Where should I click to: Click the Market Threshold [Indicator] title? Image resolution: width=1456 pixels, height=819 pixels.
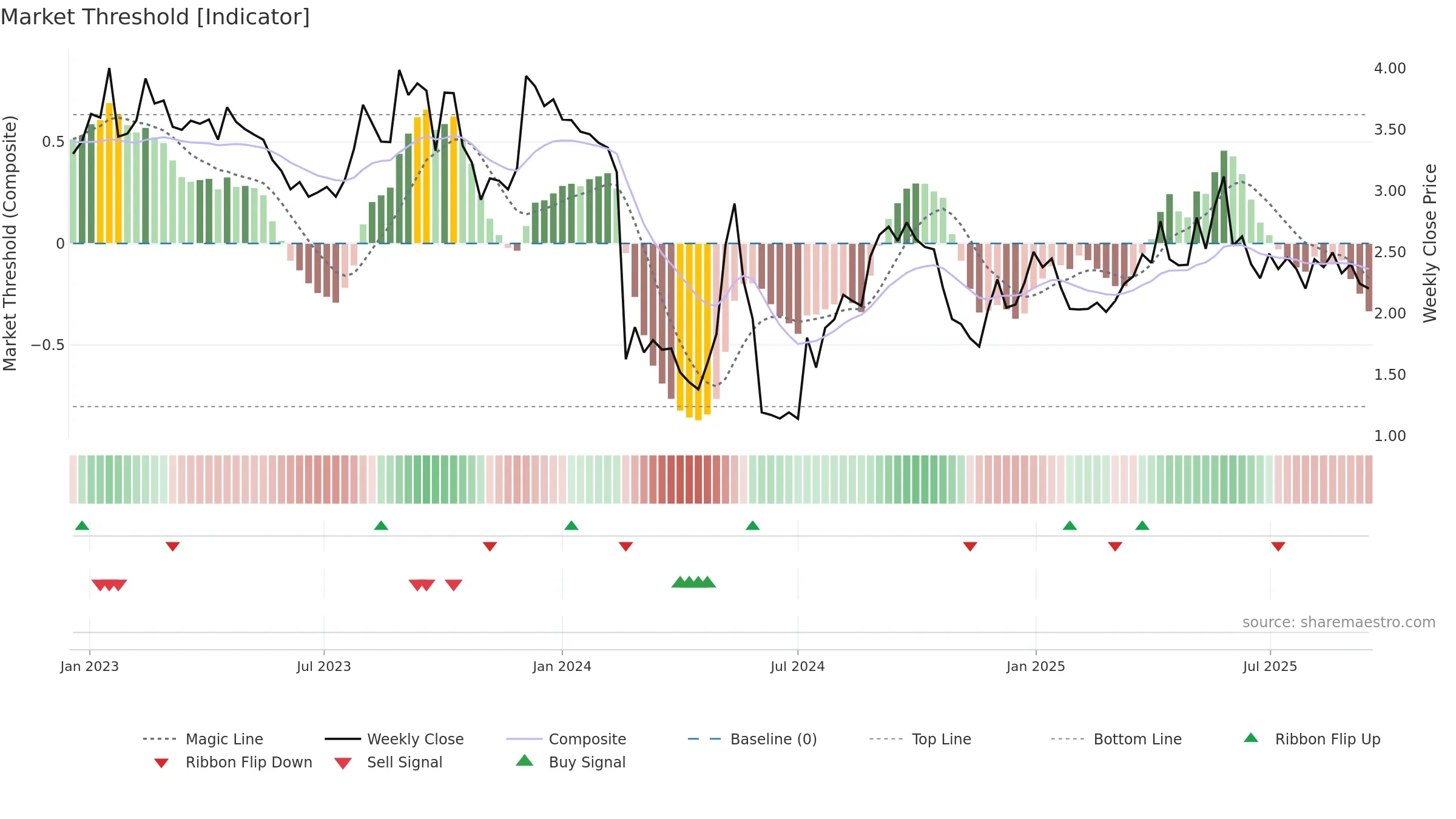pyautogui.click(x=155, y=17)
